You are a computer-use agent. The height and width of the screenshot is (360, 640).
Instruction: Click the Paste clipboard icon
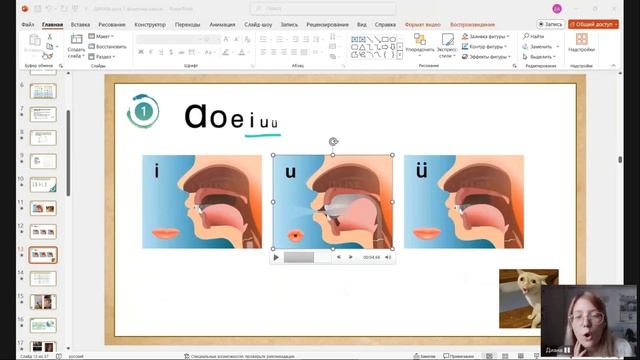point(35,41)
